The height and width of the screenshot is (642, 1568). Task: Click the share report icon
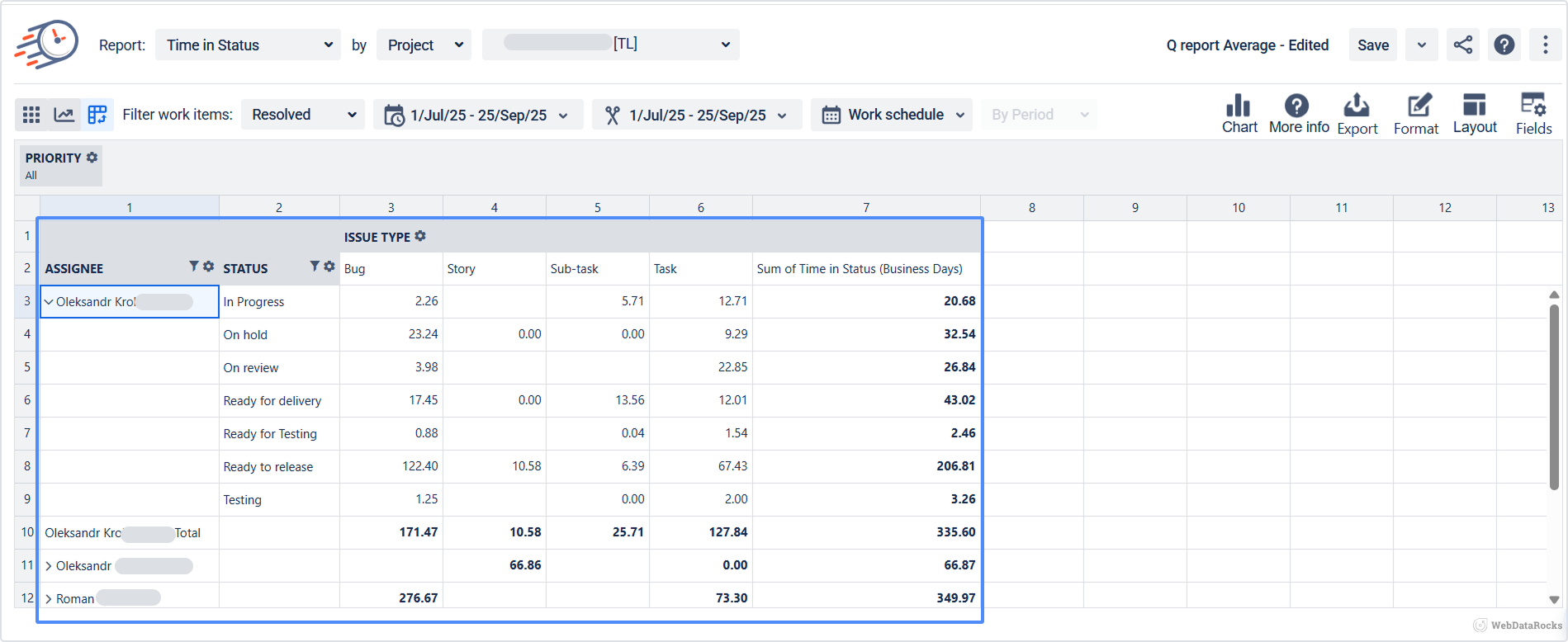(1463, 45)
